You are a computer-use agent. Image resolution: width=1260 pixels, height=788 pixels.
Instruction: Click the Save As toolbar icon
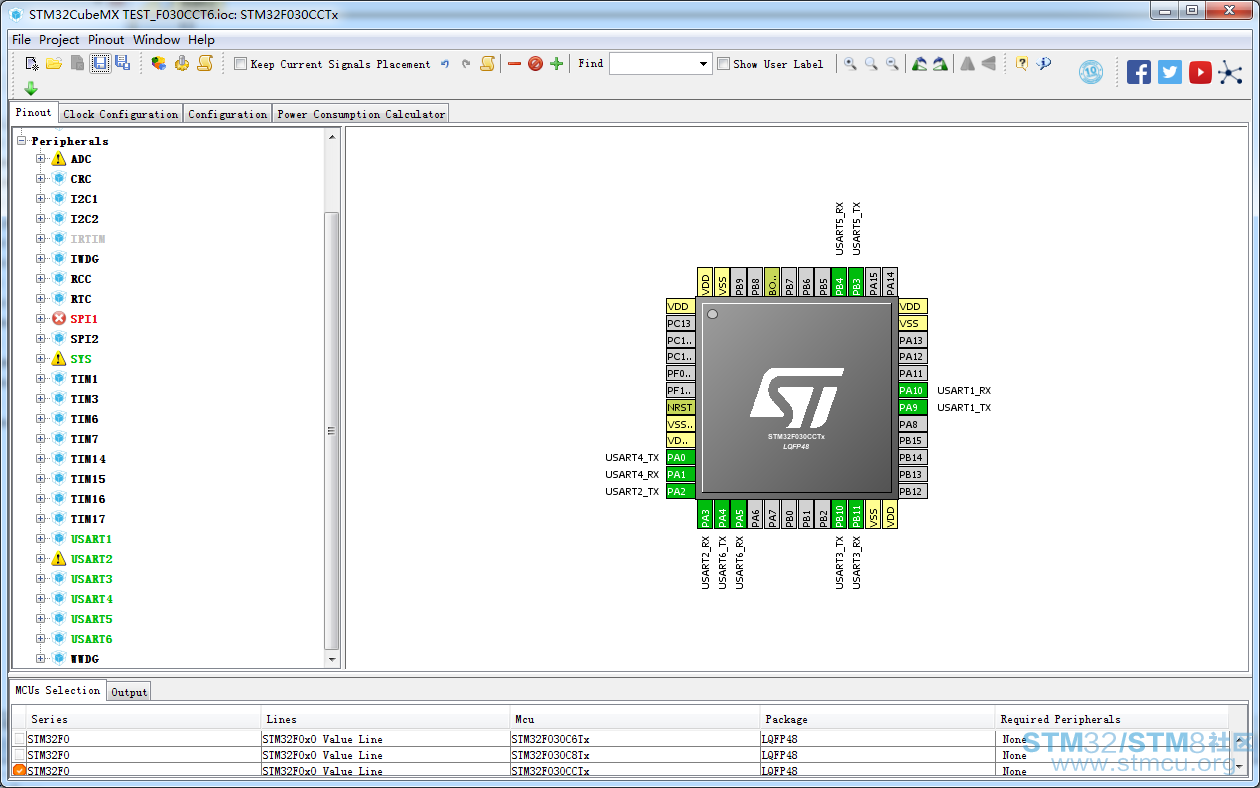point(122,64)
